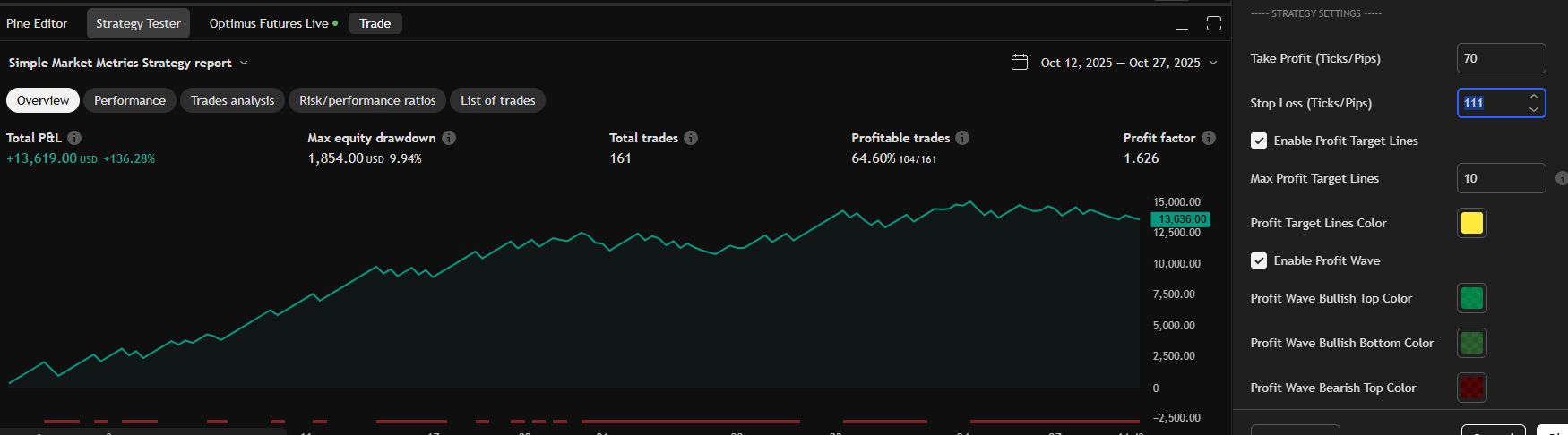Minimize the Strategy Tester panel
Screen dimensions: 1568x435
click(x=1182, y=24)
